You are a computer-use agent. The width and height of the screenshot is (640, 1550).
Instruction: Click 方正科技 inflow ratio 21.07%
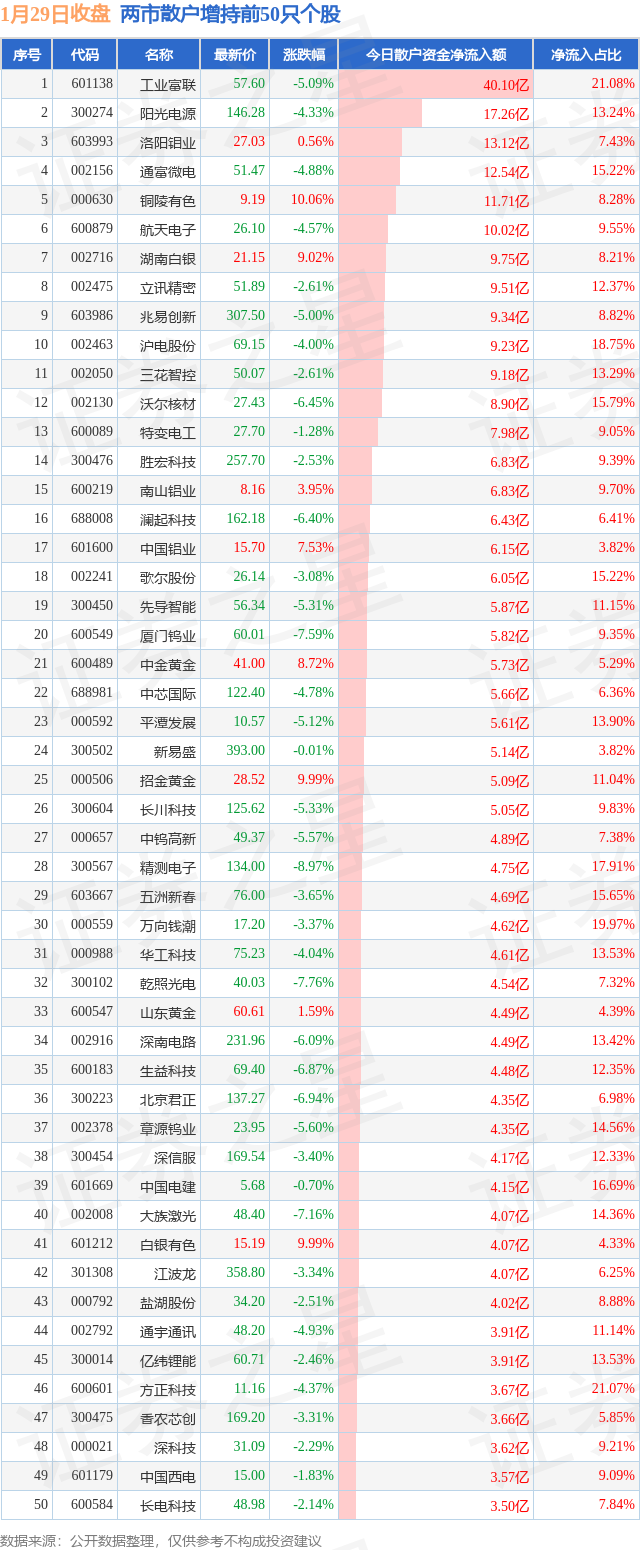(613, 1389)
